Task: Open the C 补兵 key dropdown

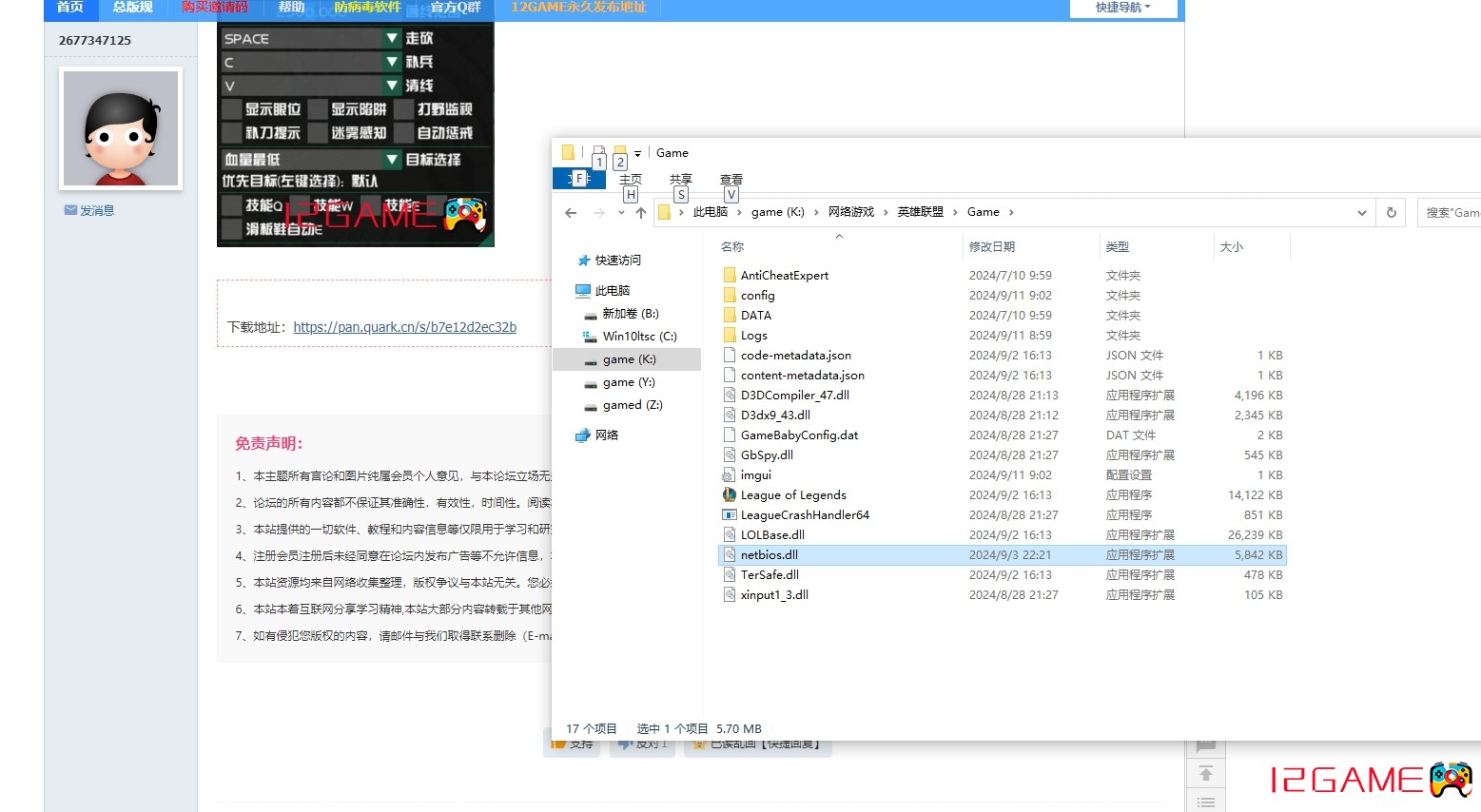Action: (392, 62)
